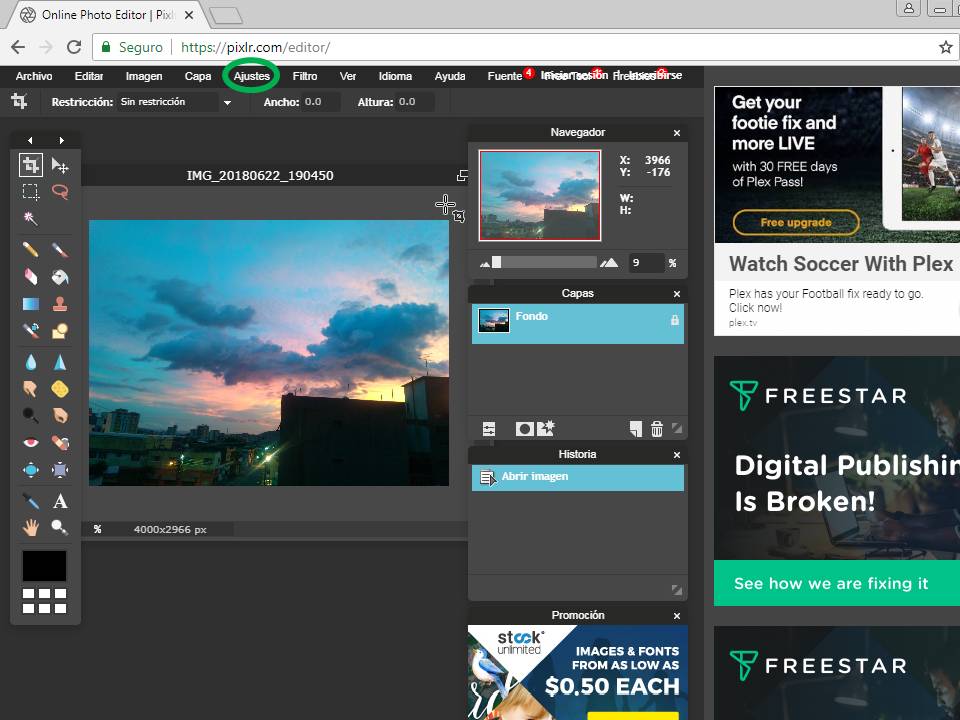Select the Pencil tool
This screenshot has height=720, width=960.
(x=31, y=250)
